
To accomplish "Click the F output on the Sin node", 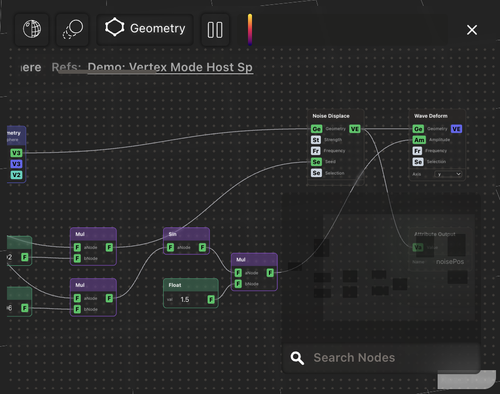I will click(x=202, y=247).
